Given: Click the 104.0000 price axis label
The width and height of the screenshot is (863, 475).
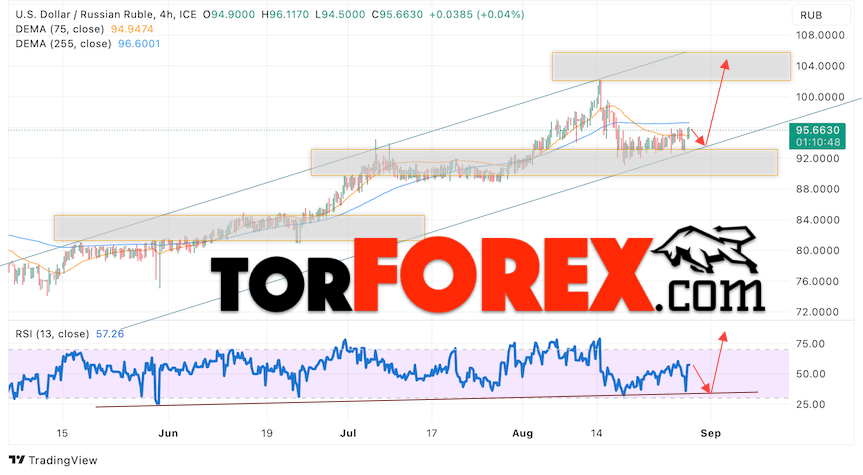Looking at the screenshot, I should (x=820, y=66).
